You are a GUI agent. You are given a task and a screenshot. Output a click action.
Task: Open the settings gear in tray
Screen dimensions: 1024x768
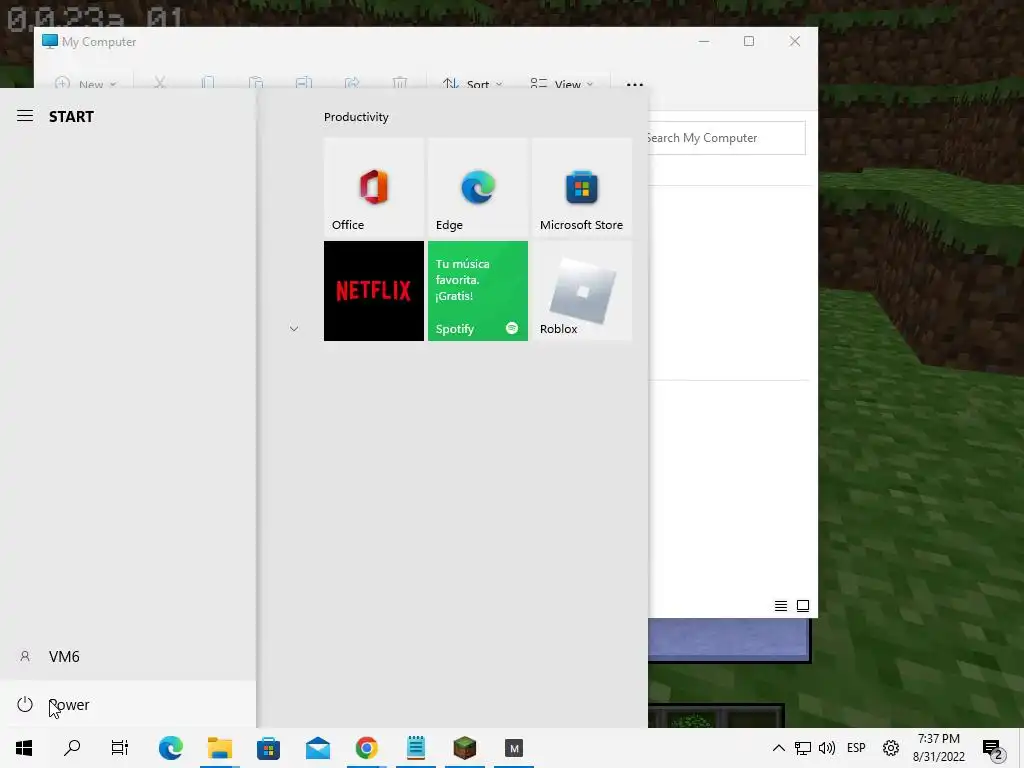point(891,748)
